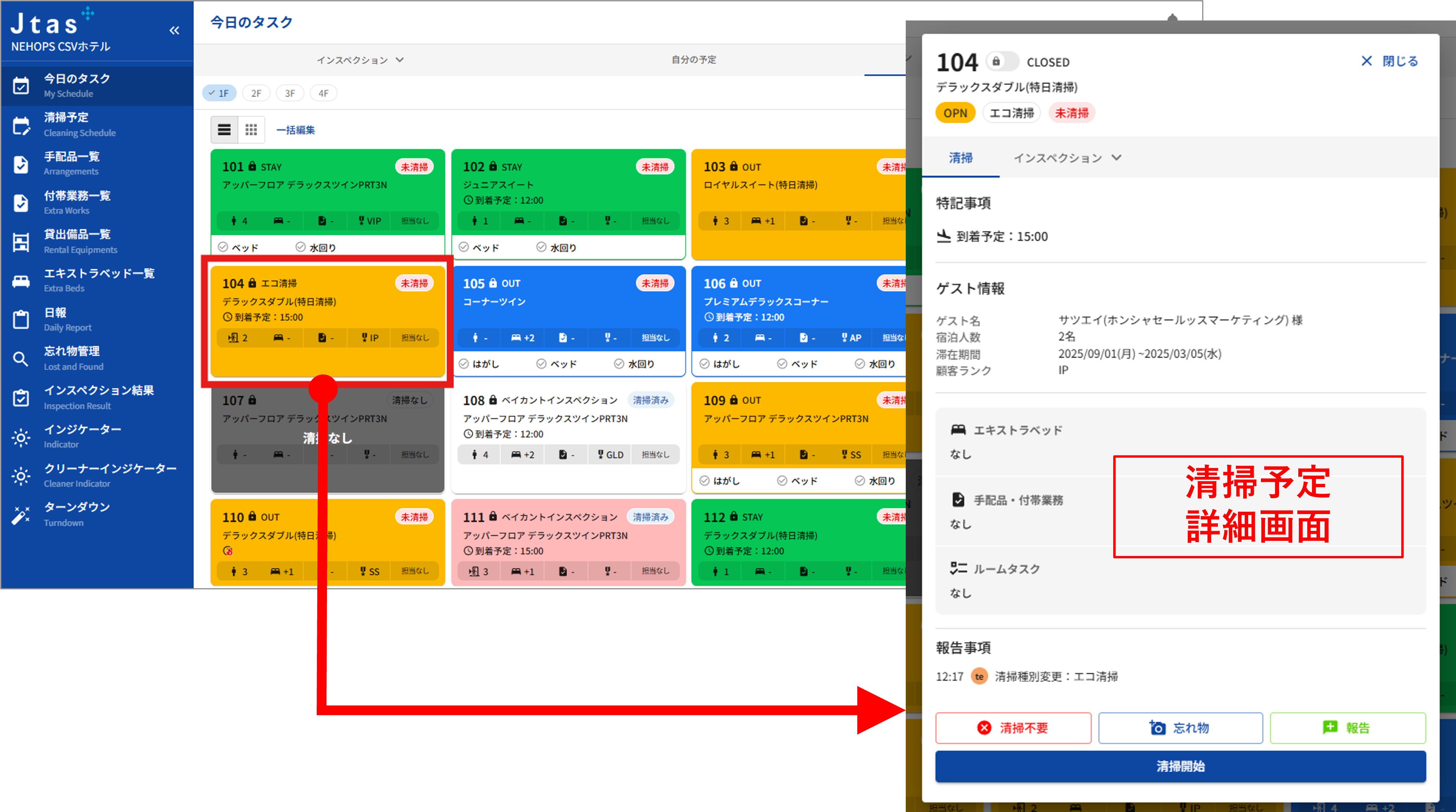Expand インスペクション dropdown in detail panel
Screen dimensions: 1456x812
1067,158
